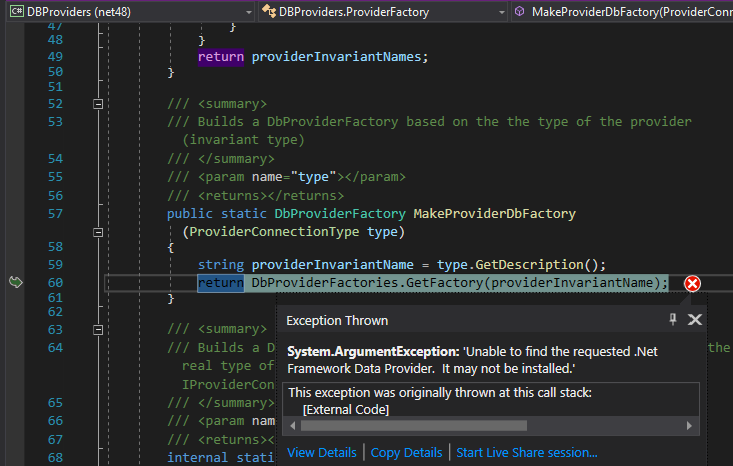
Task: Collapse the summary comment at line 63
Action: pyautogui.click(x=98, y=330)
